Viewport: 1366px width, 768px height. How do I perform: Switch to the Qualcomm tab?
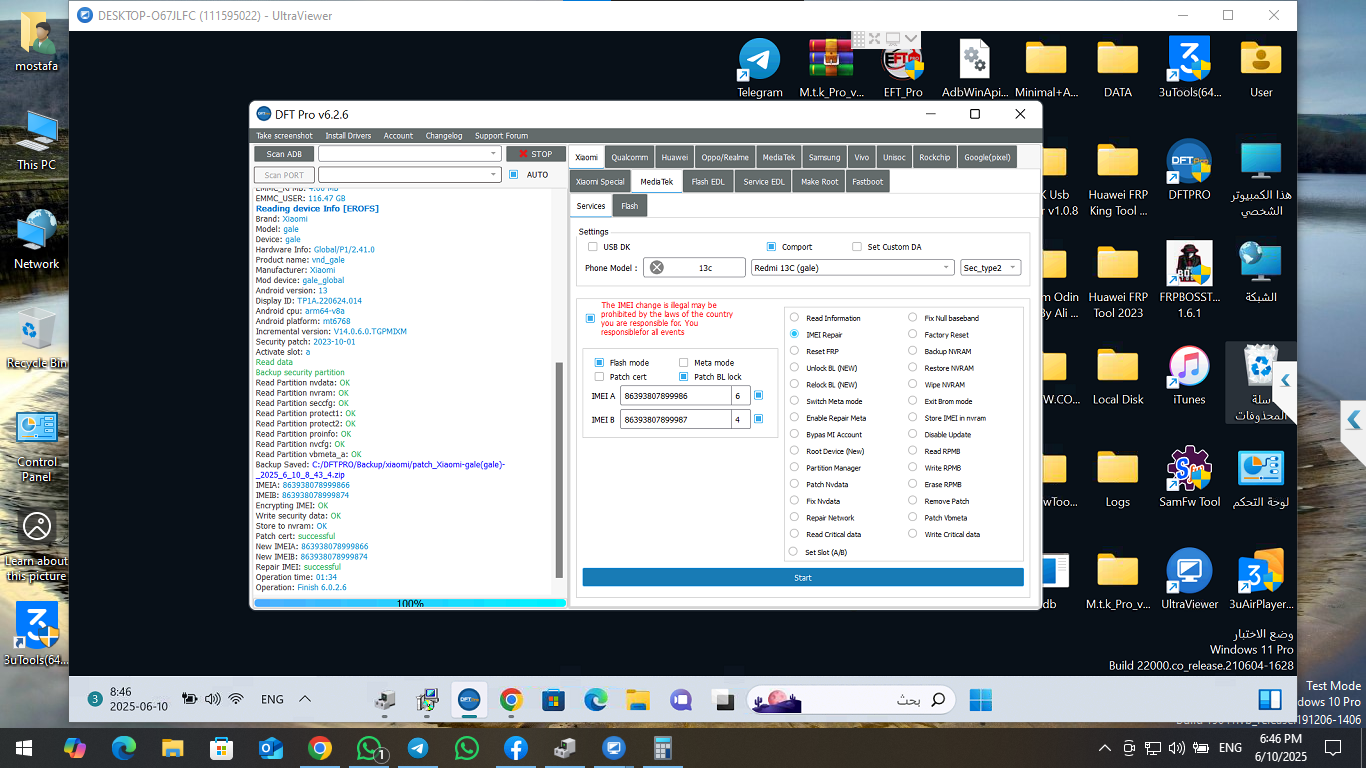[x=630, y=157]
